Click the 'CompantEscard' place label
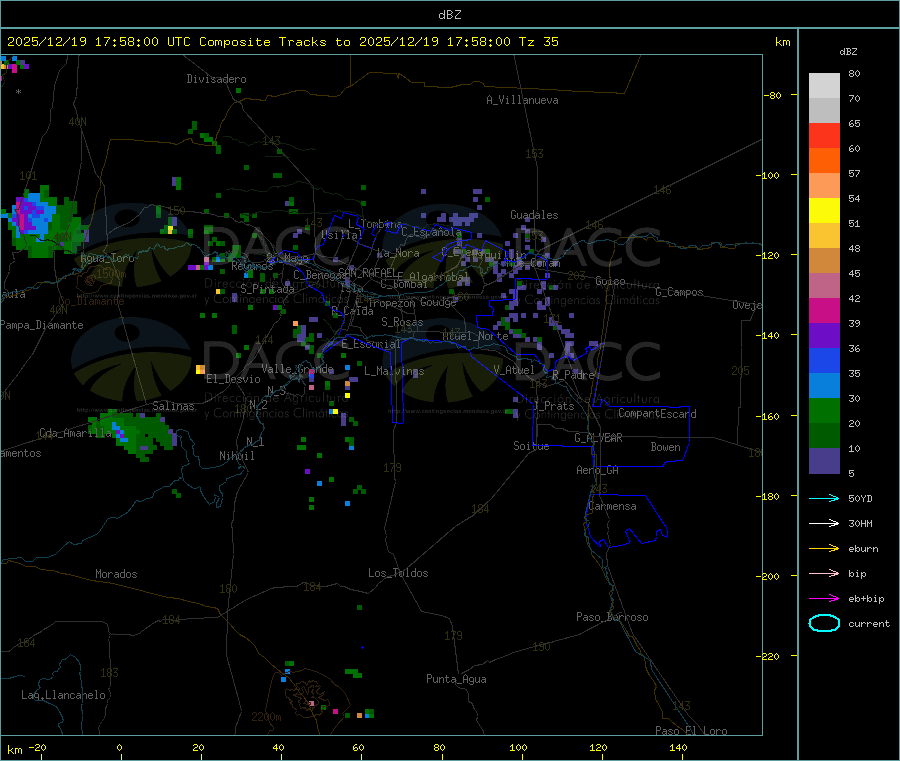Viewport: 900px width, 761px height. pyautogui.click(x=657, y=413)
